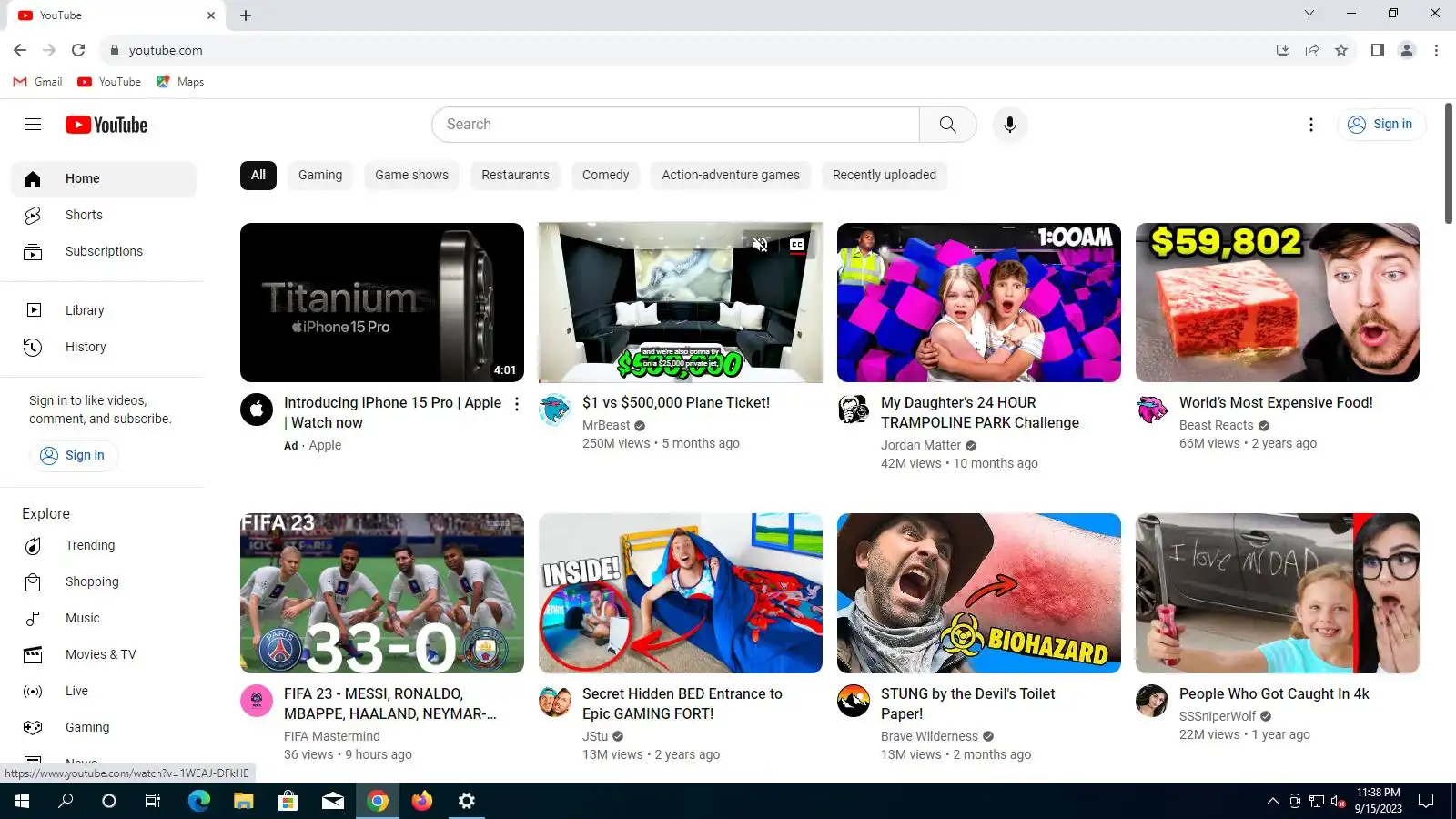Click the Beast Reacts channel avatar
This screenshot has width=1456, height=819.
[x=1152, y=409]
